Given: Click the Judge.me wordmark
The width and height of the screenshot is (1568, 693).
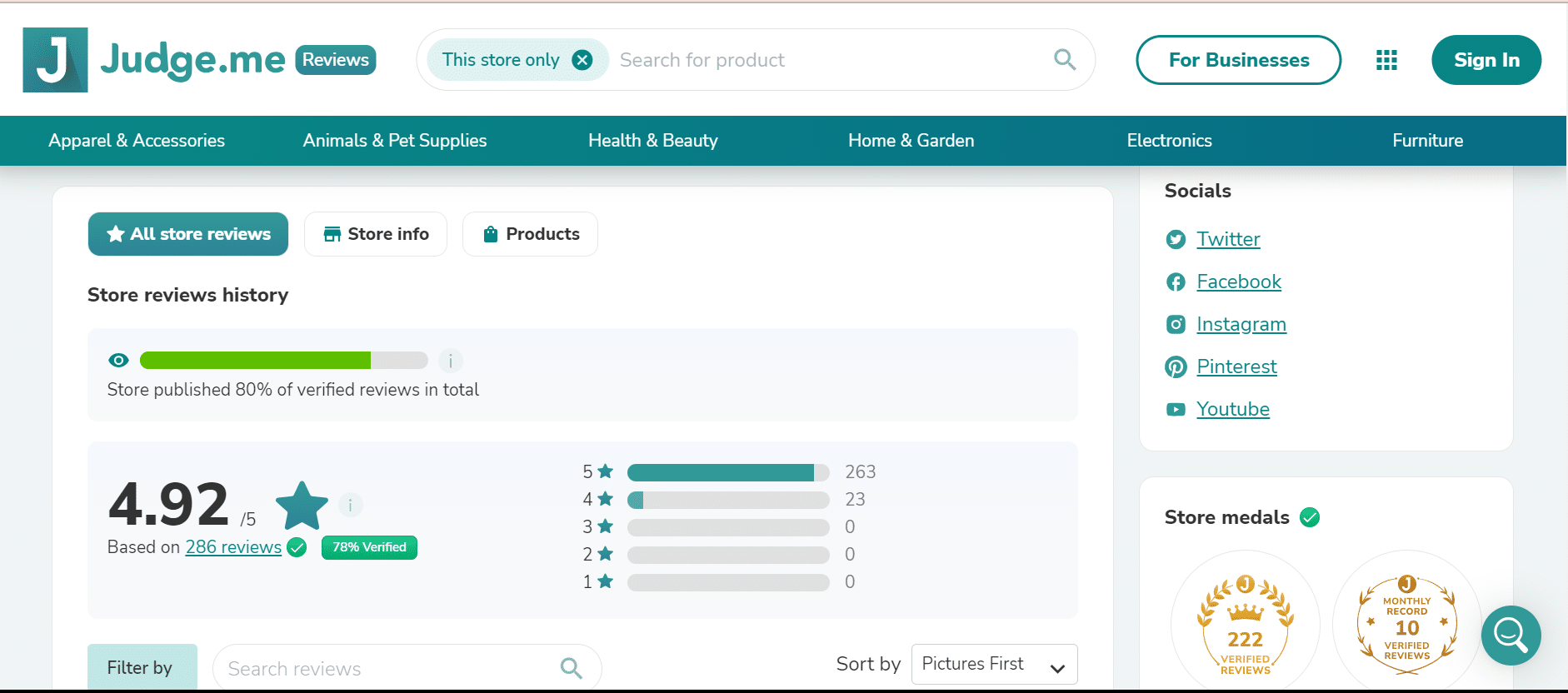Looking at the screenshot, I should [192, 60].
